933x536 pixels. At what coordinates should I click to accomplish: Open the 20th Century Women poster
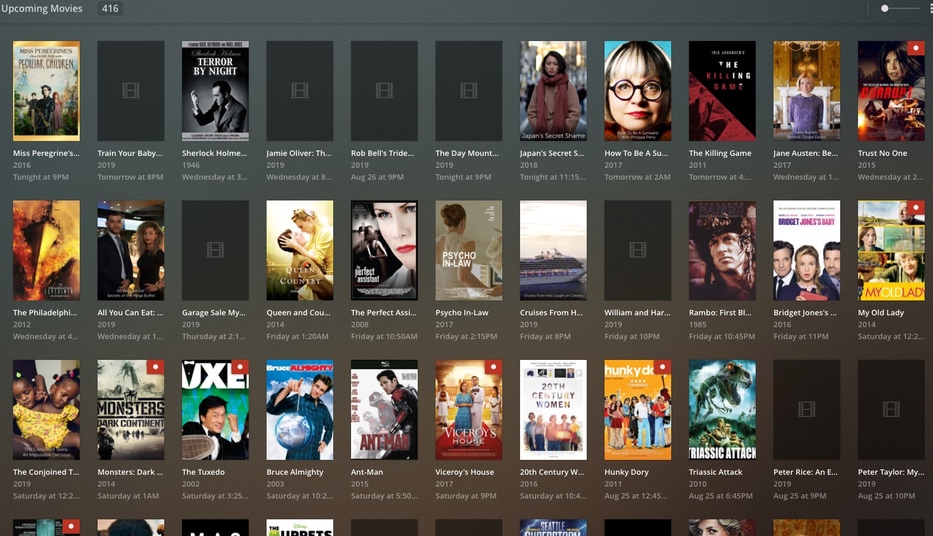click(553, 410)
